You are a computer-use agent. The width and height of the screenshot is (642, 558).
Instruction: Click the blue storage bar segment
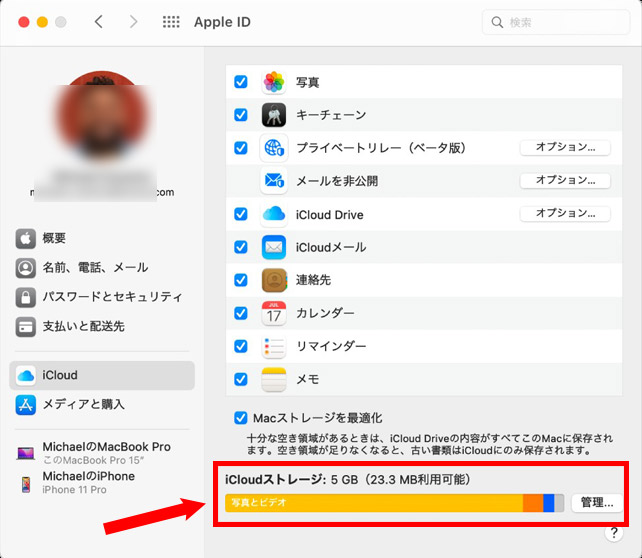point(549,503)
